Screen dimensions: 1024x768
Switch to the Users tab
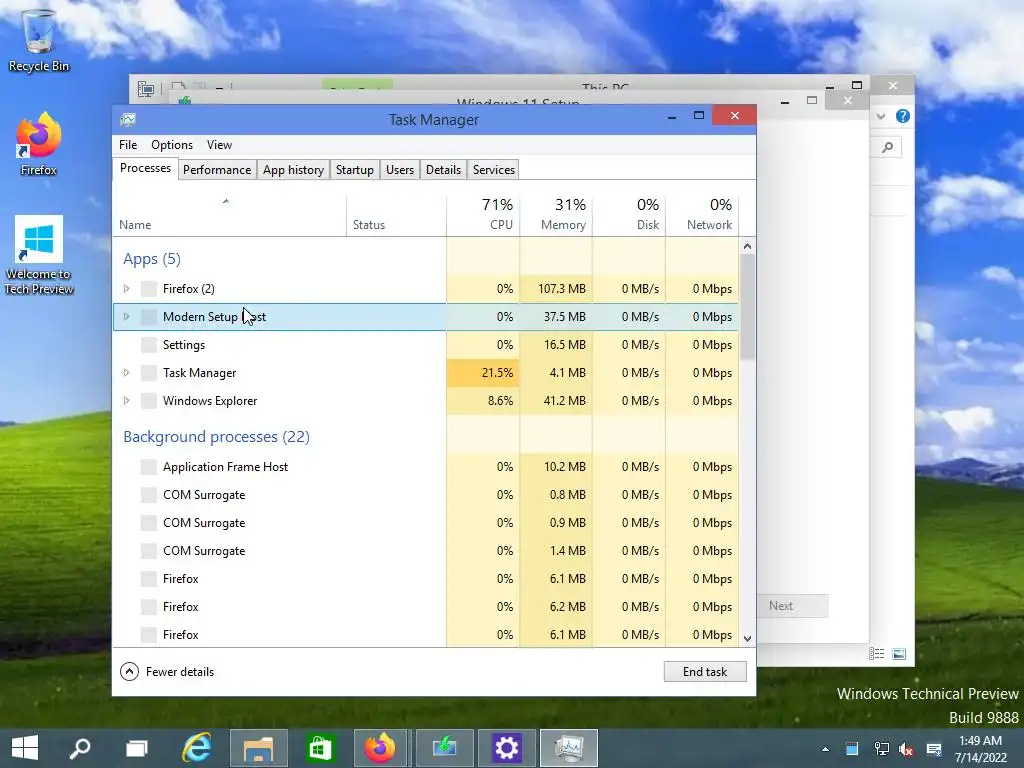(400, 170)
